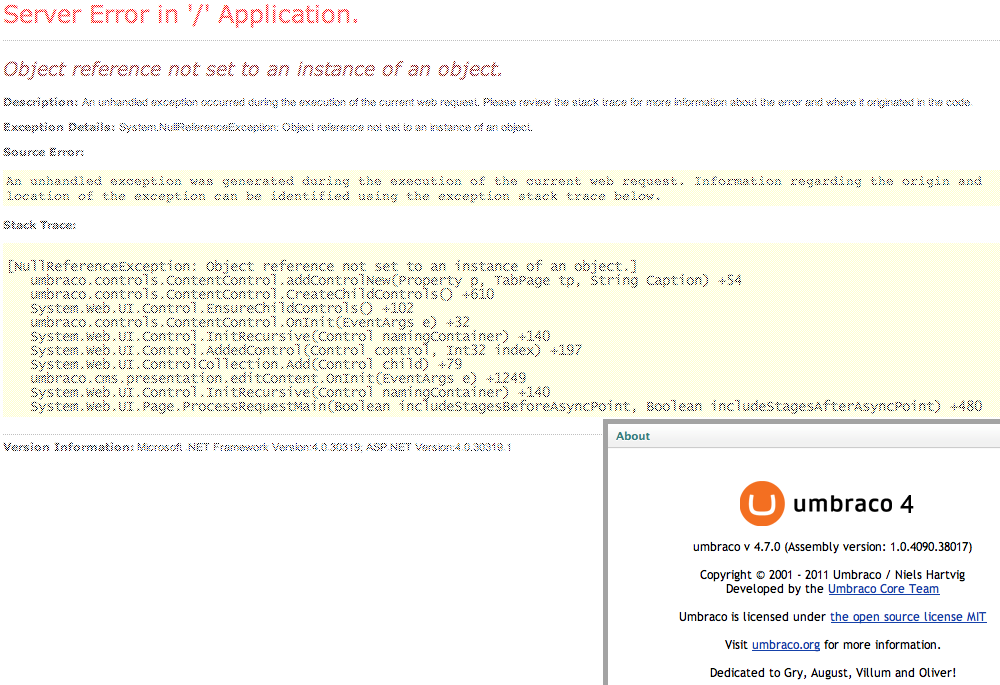Click the 'umbraco 4' logo text
This screenshot has width=1000, height=685.
[x=853, y=504]
